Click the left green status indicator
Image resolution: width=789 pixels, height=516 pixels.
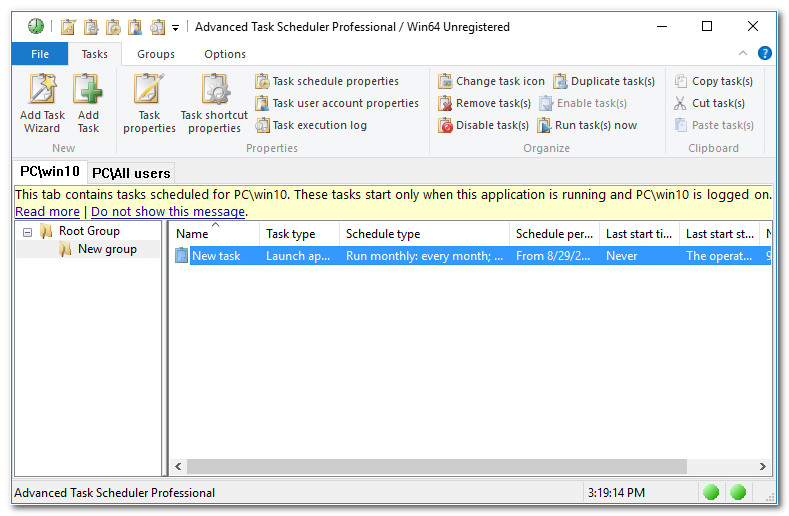tap(711, 492)
